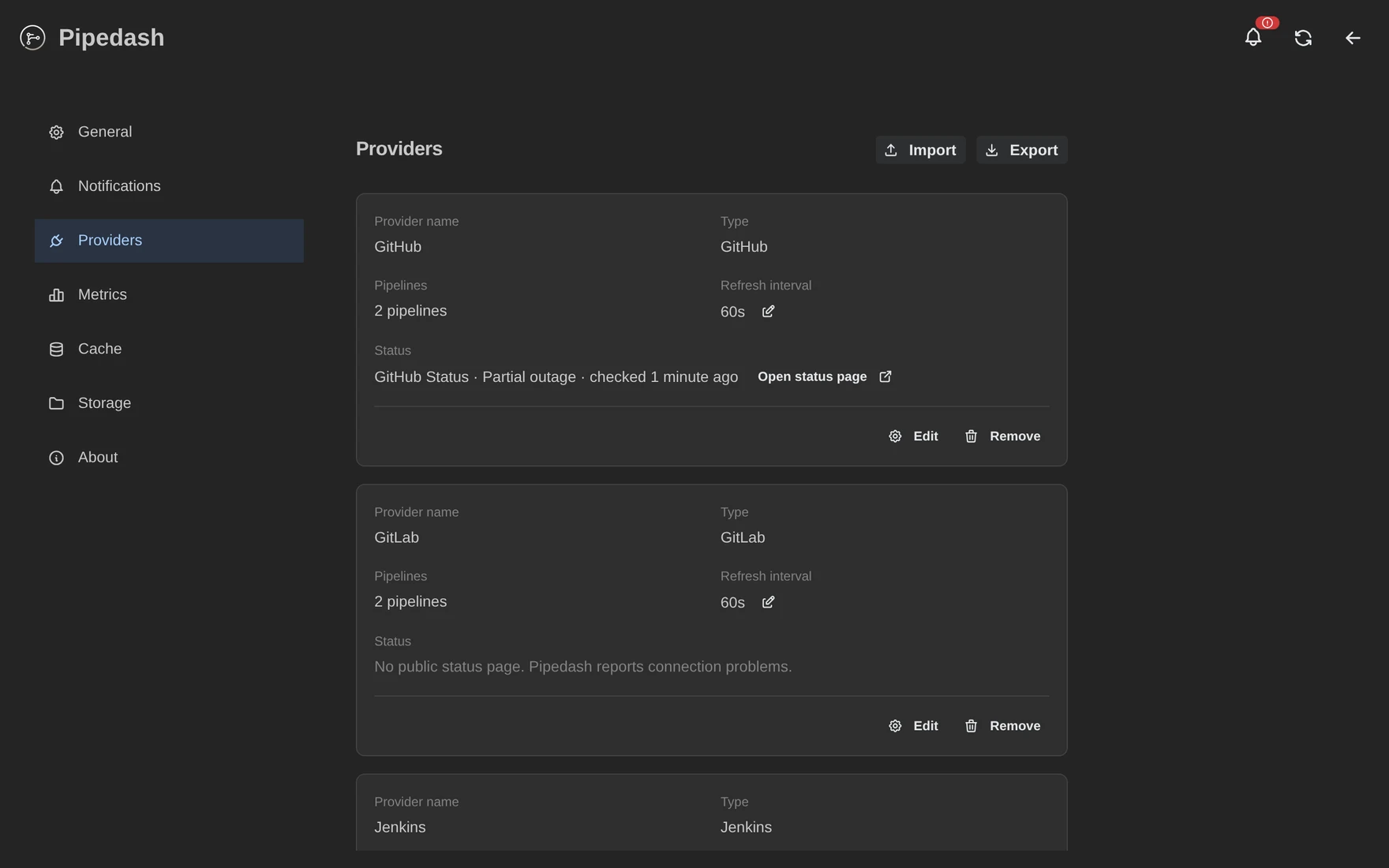The width and height of the screenshot is (1389, 868).
Task: Click external link icon beside Open status page
Action: coord(885,377)
